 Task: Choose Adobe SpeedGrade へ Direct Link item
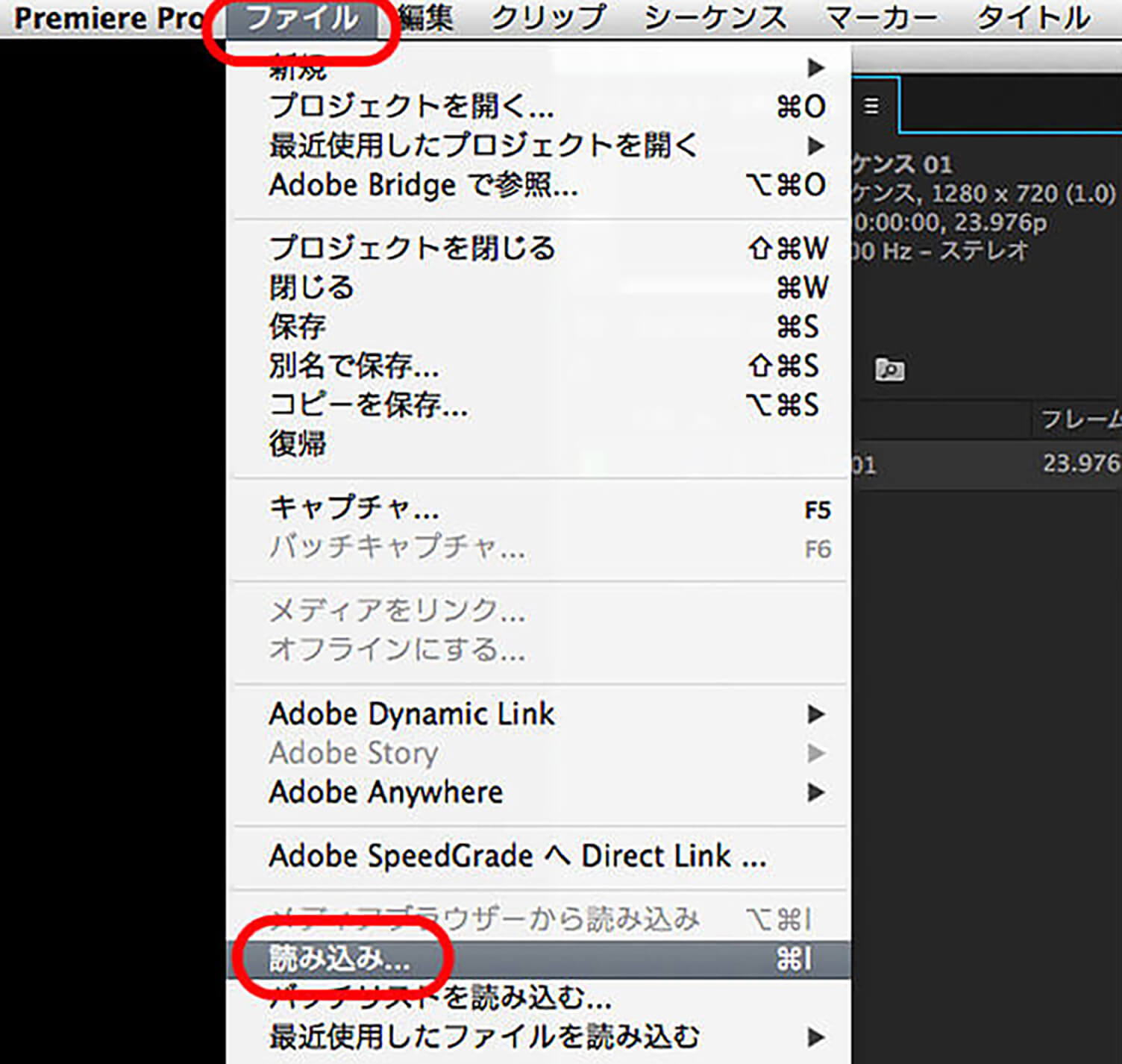click(539, 857)
